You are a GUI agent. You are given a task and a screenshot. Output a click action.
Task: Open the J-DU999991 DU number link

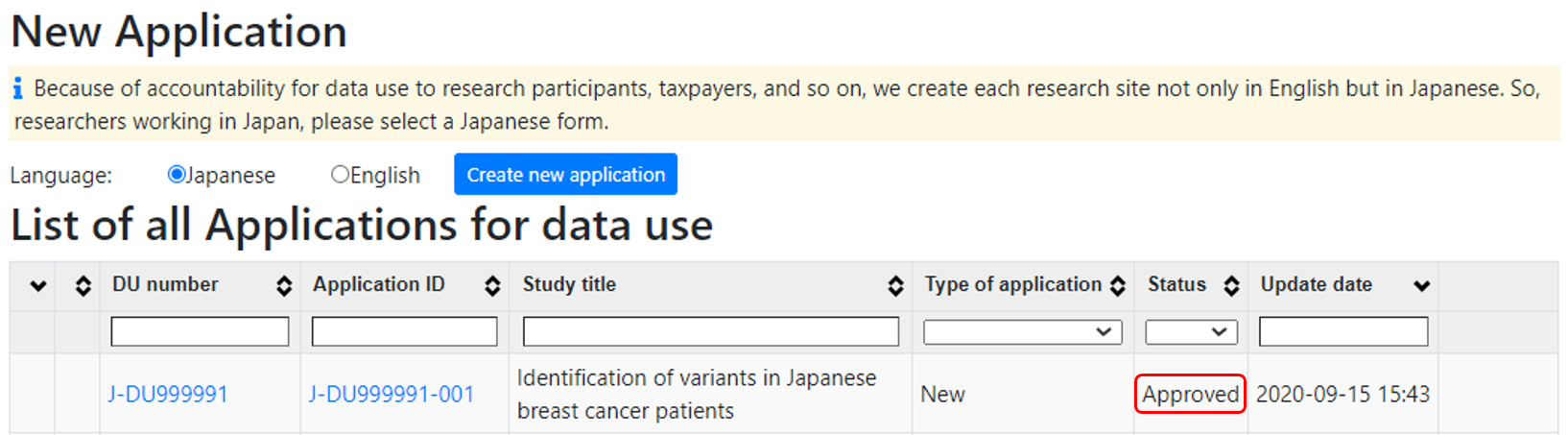tap(168, 395)
